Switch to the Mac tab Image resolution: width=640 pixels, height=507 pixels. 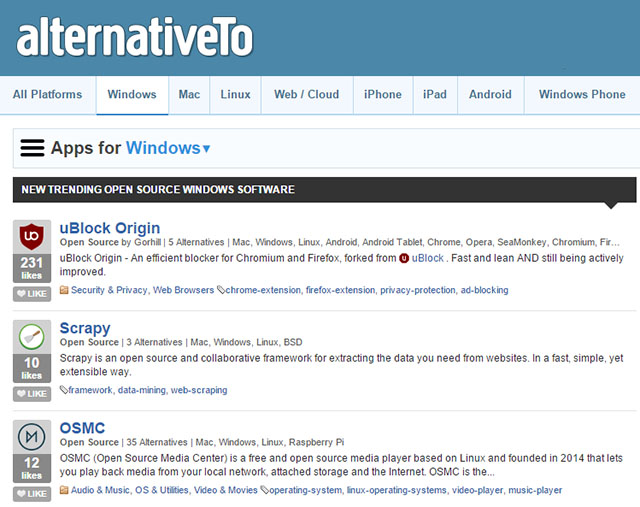[x=189, y=95]
